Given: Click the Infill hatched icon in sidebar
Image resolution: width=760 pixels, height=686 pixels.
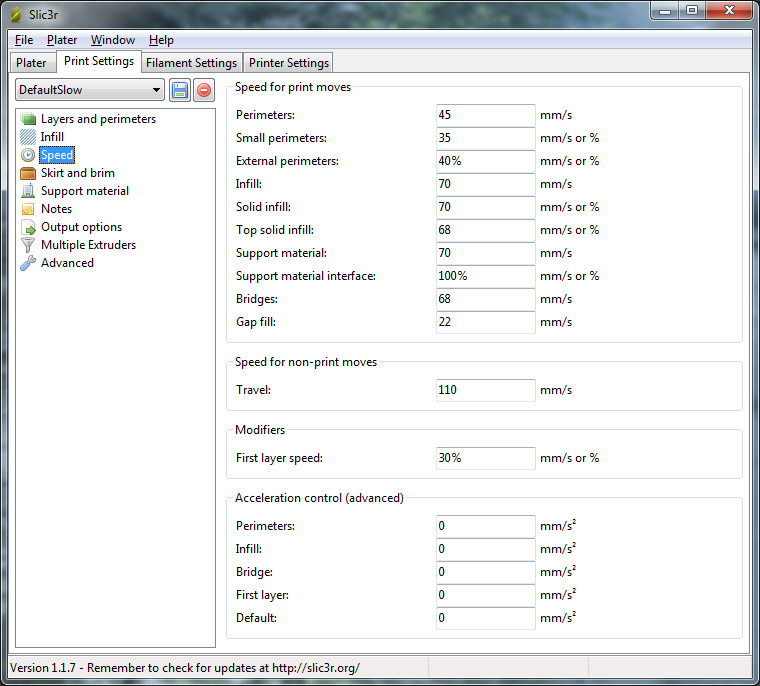Looking at the screenshot, I should [28, 137].
